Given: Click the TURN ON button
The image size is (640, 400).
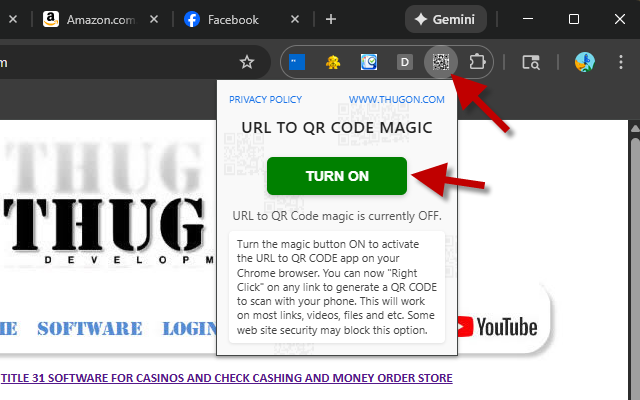Looking at the screenshot, I should tap(337, 176).
